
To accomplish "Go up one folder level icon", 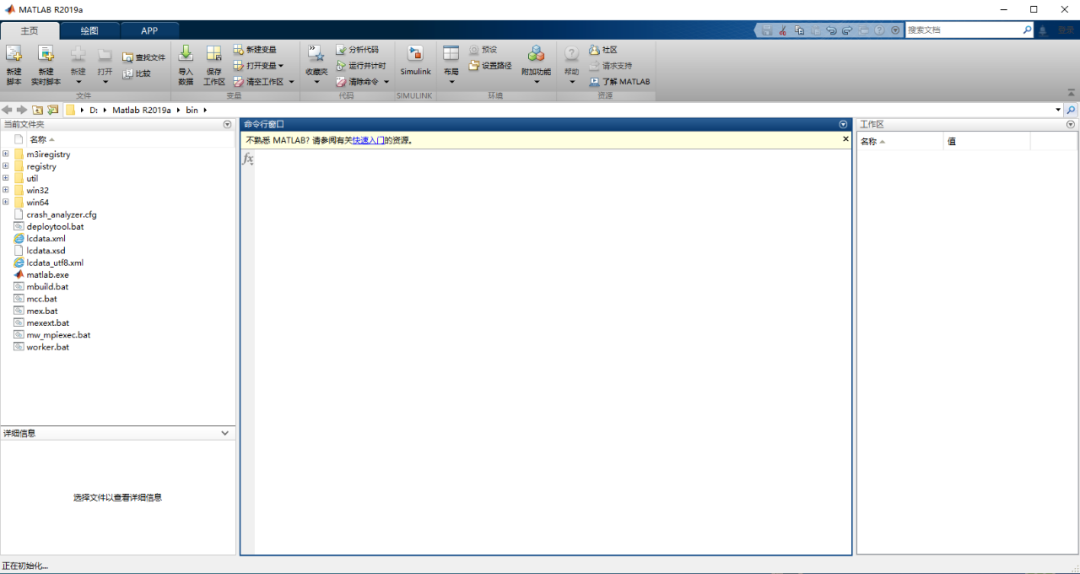I will pos(37,110).
